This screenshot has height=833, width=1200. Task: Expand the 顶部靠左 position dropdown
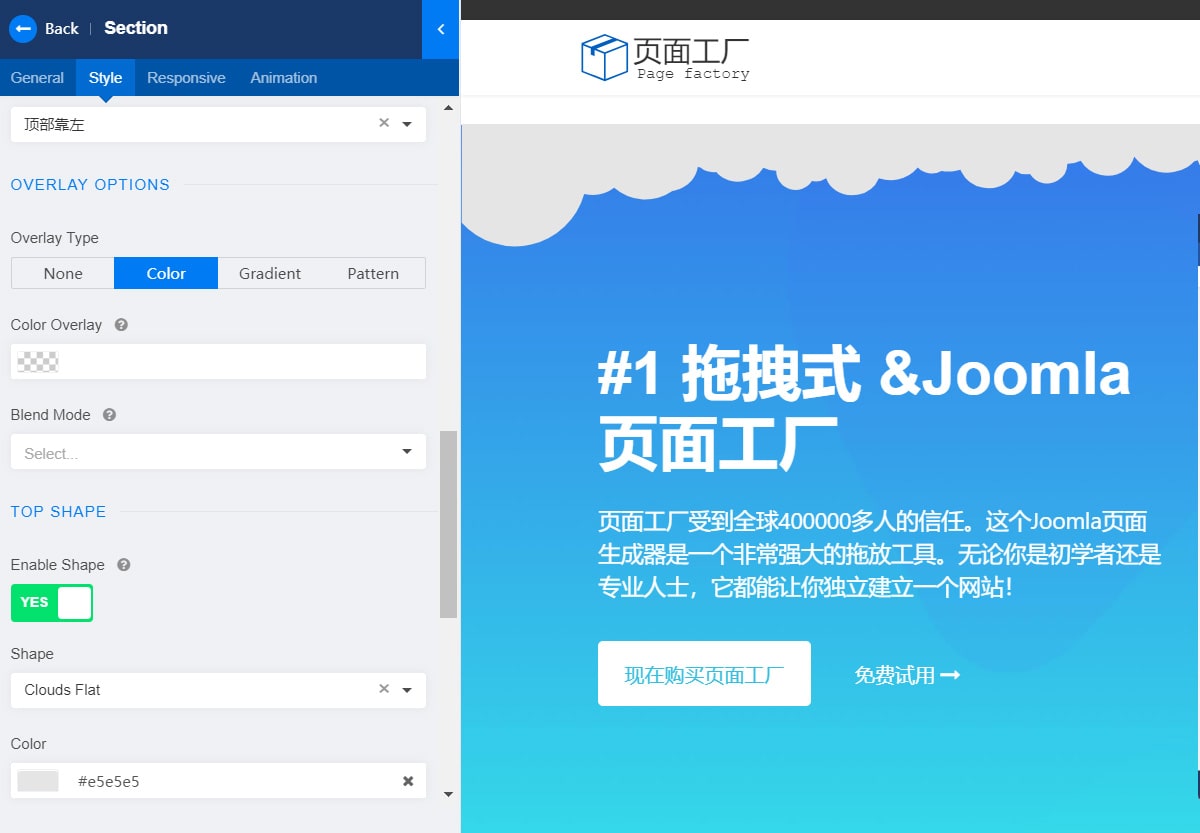[x=407, y=124]
